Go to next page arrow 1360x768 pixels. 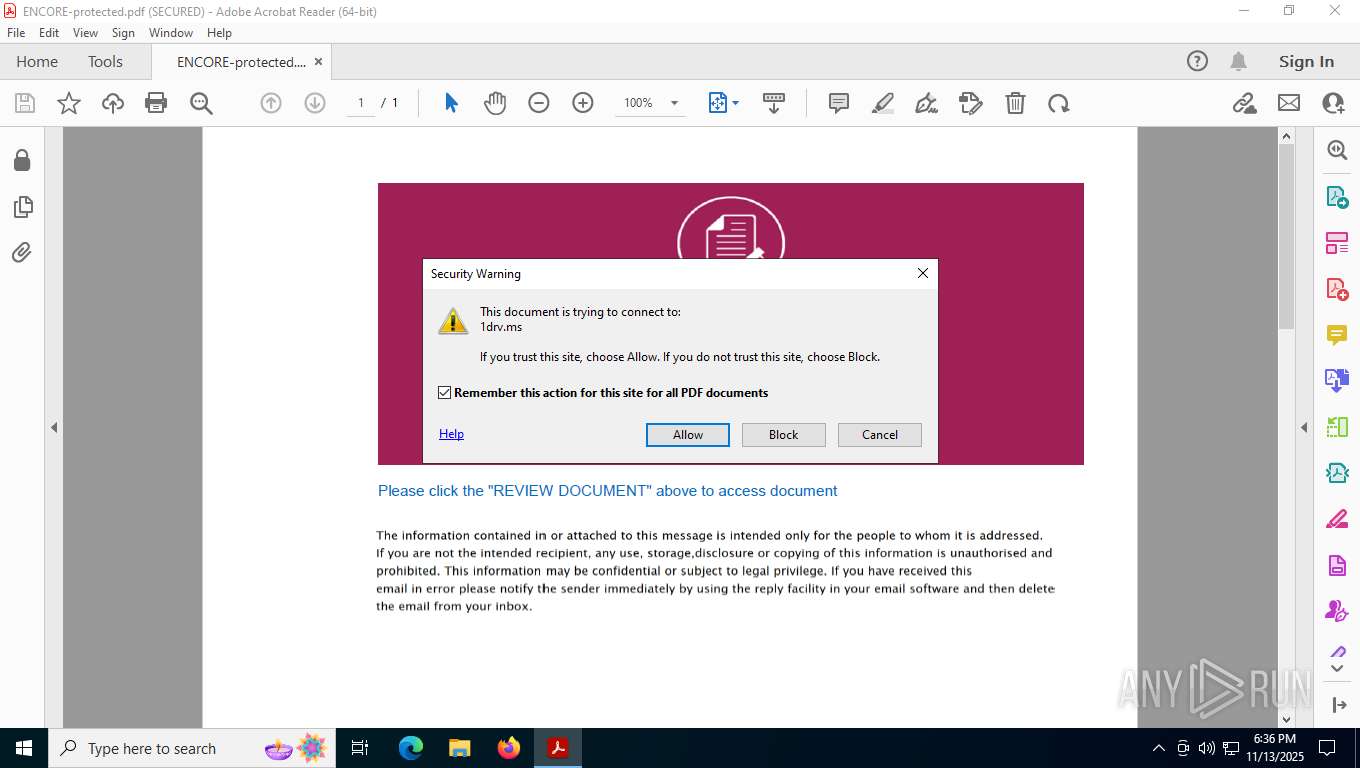(x=315, y=103)
